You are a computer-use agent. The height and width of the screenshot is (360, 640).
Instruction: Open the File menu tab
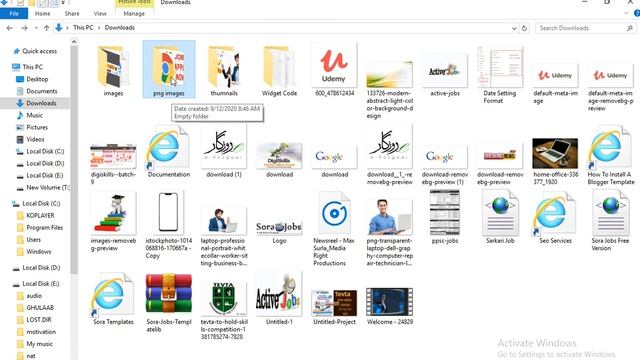[x=14, y=13]
